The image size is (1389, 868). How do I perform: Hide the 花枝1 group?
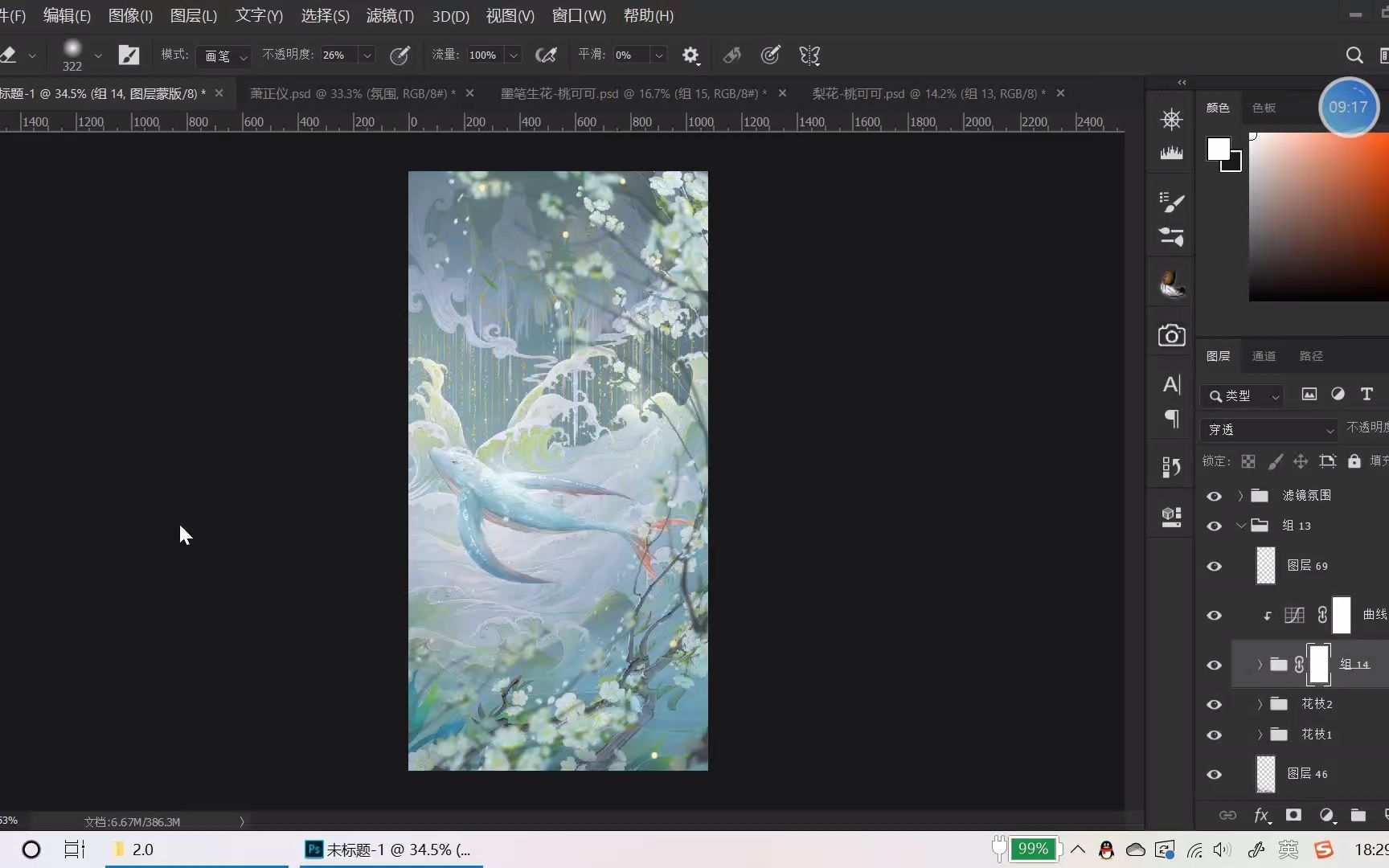click(x=1214, y=735)
